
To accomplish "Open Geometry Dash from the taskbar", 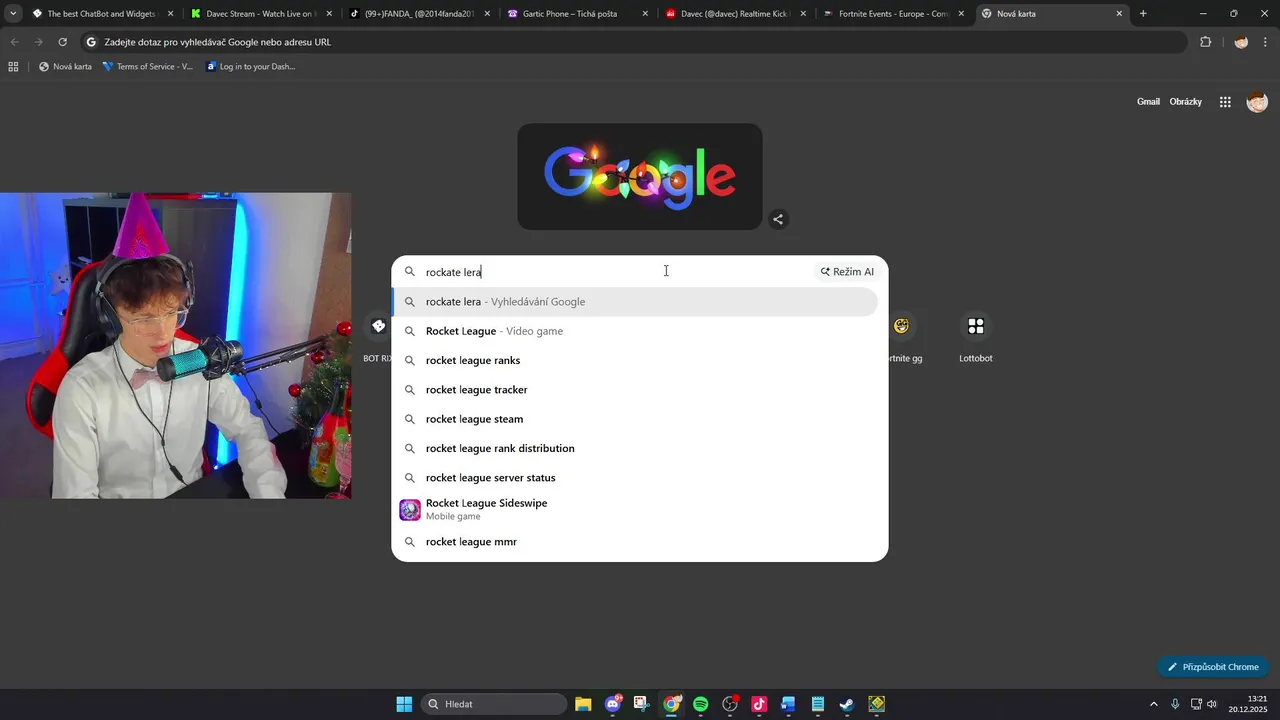I will 877,704.
